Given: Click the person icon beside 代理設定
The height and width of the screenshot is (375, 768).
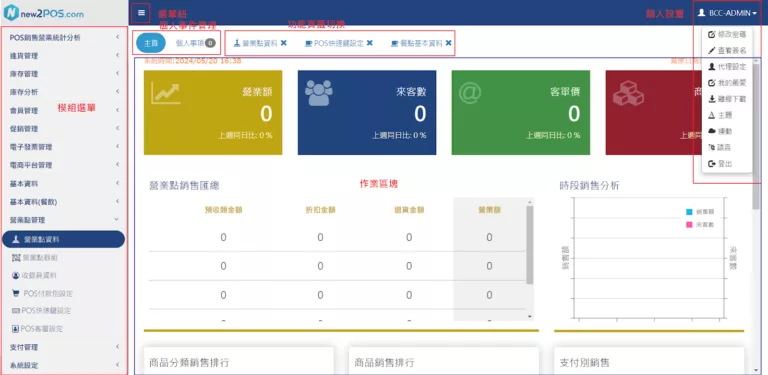Looking at the screenshot, I should coord(712,67).
